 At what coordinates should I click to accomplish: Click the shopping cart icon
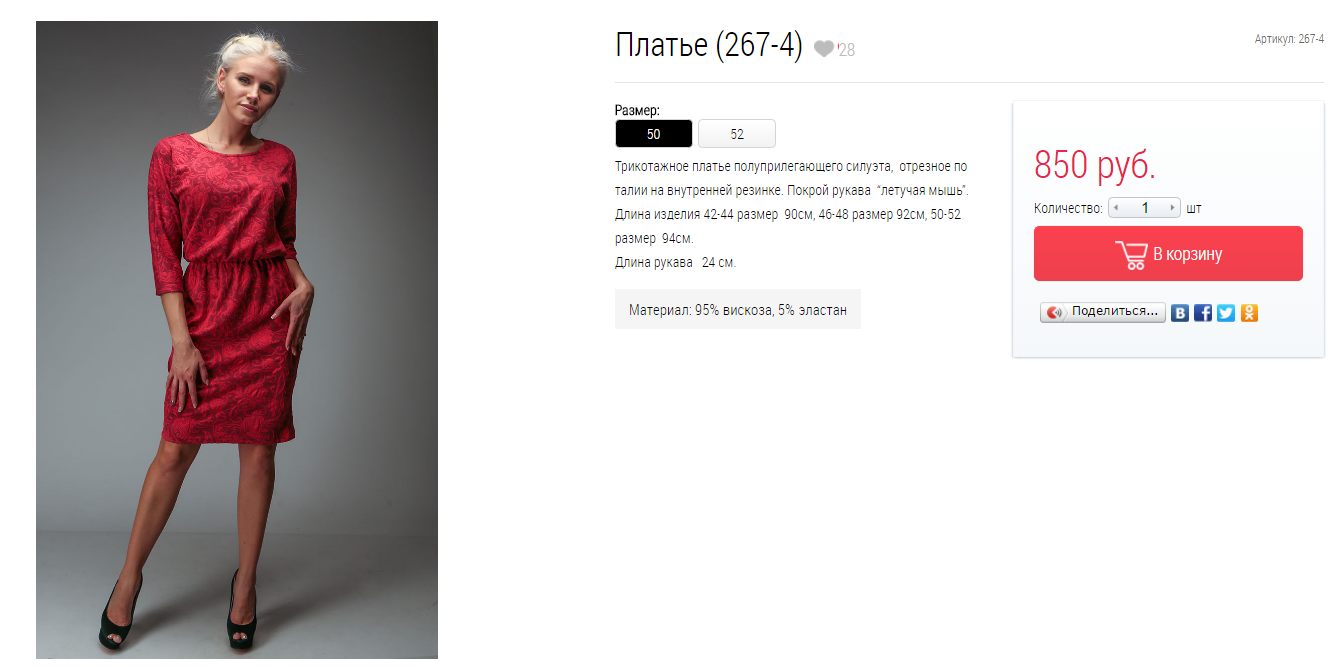point(1131,255)
